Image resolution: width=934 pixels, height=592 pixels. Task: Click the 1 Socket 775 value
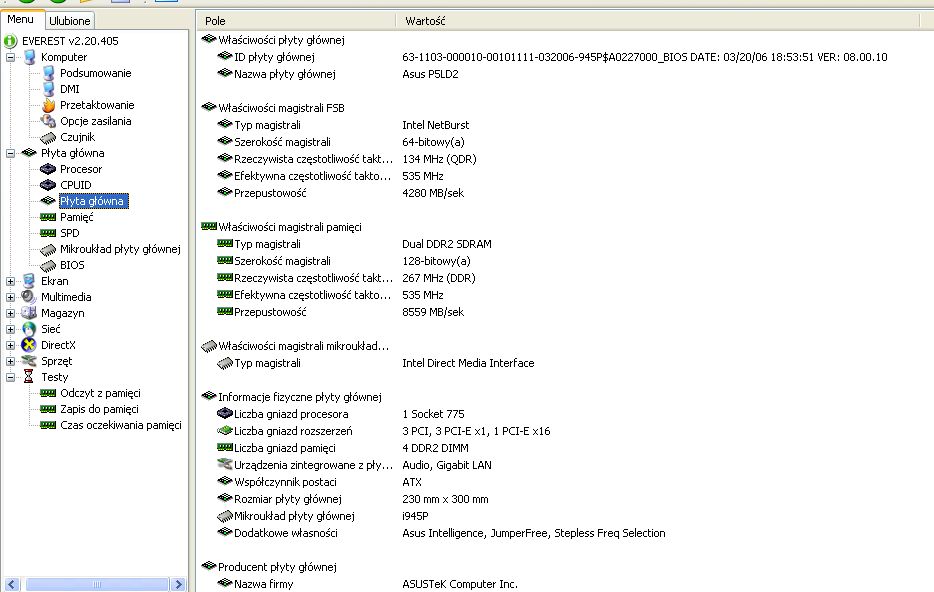click(433, 414)
